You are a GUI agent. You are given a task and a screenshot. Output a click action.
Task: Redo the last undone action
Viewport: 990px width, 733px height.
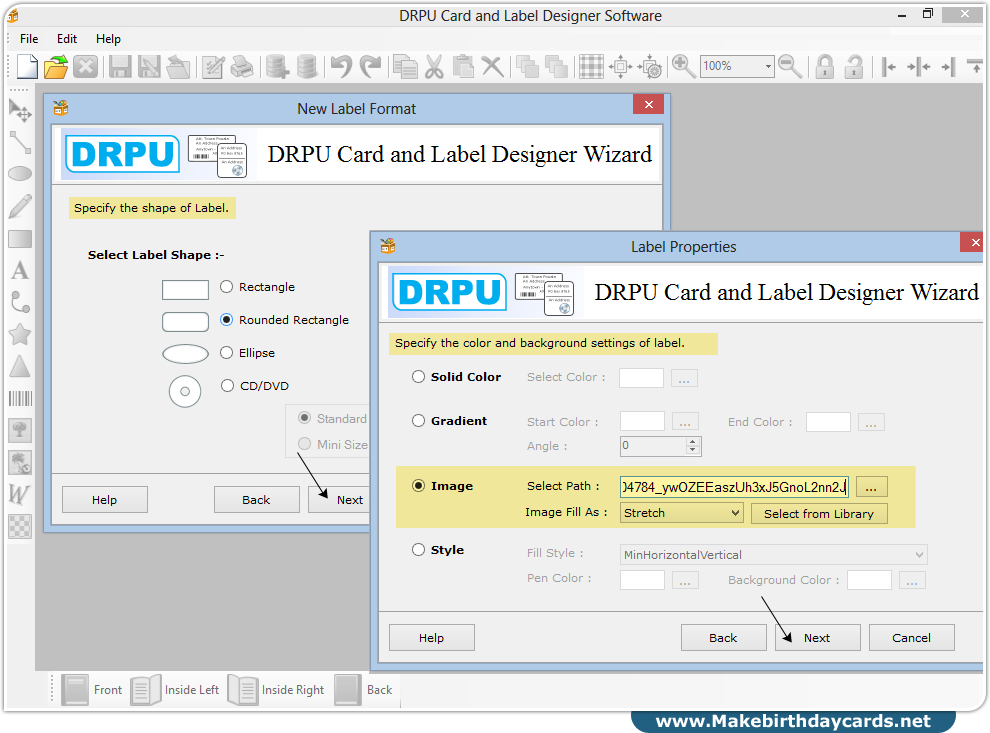371,66
